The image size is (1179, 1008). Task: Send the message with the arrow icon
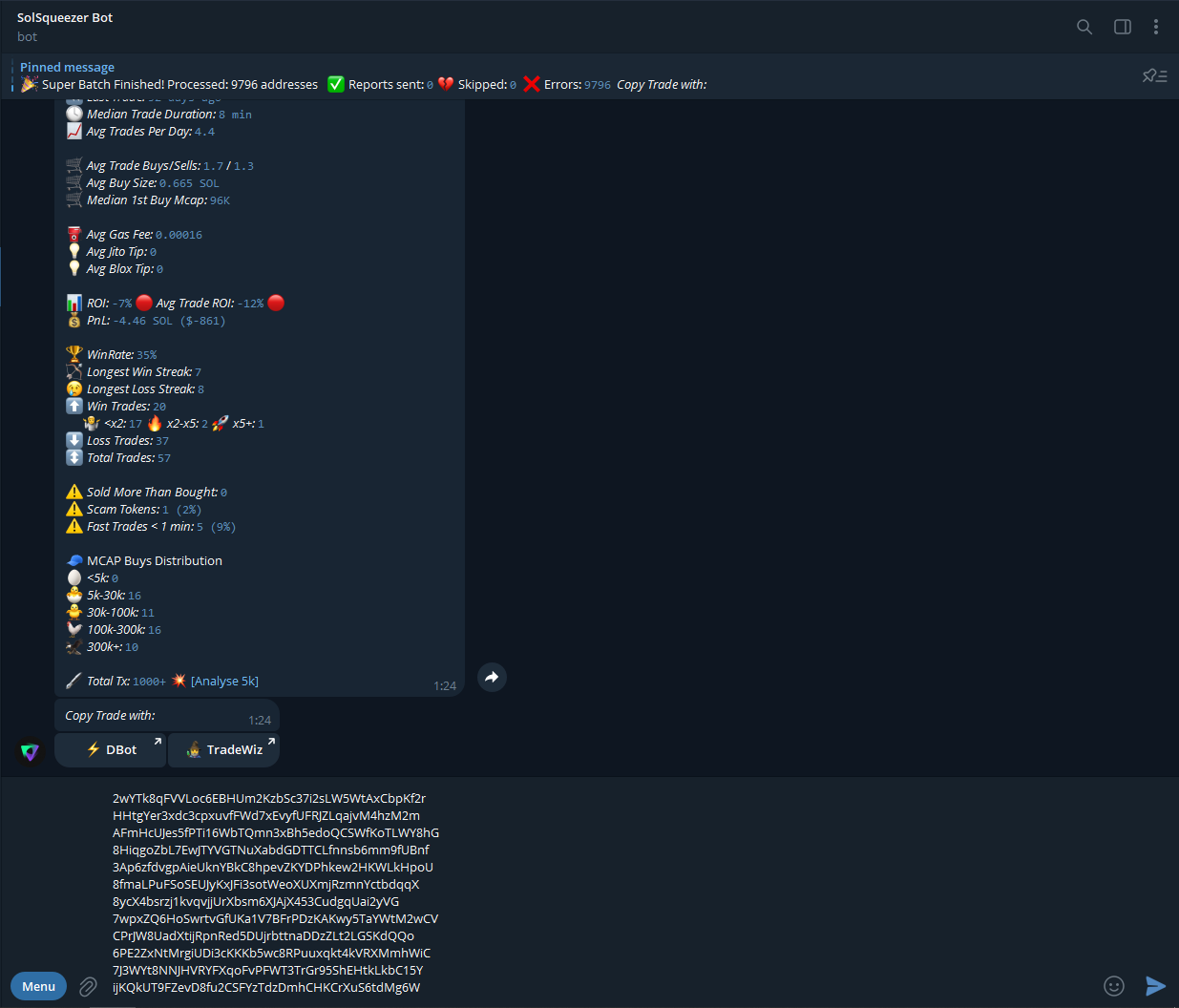pyautogui.click(x=1155, y=986)
